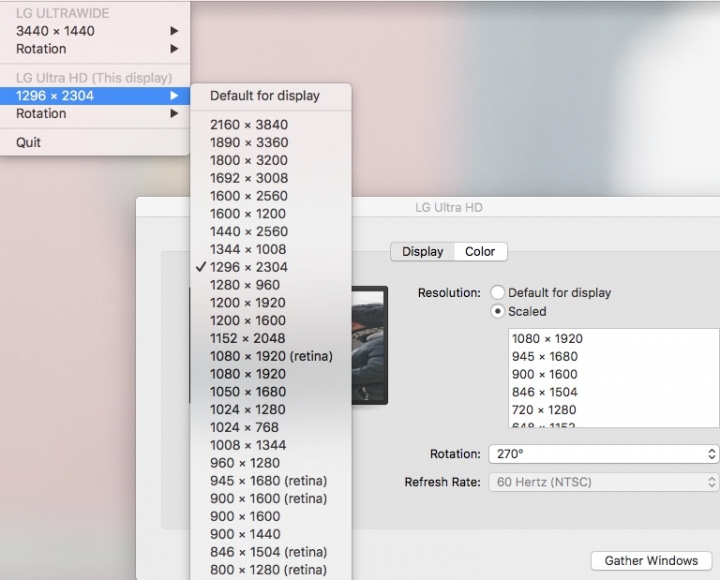Pick 1200 × 1920 resolution
Image resolution: width=720 pixels, height=580 pixels.
pos(271,303)
